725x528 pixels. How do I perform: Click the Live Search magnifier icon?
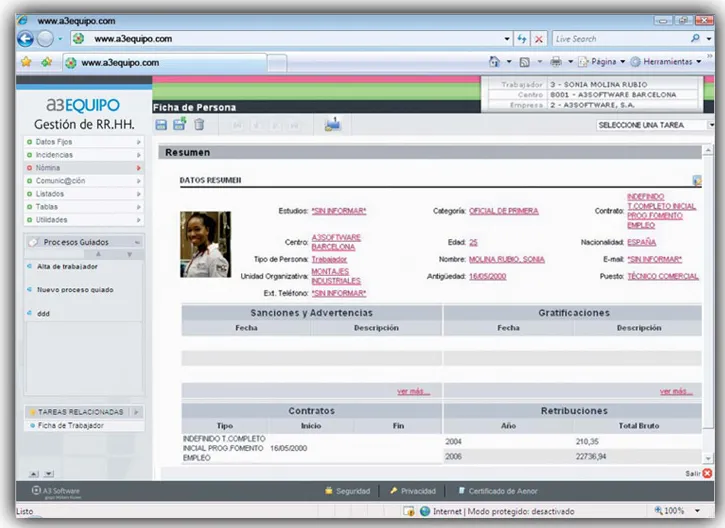695,38
